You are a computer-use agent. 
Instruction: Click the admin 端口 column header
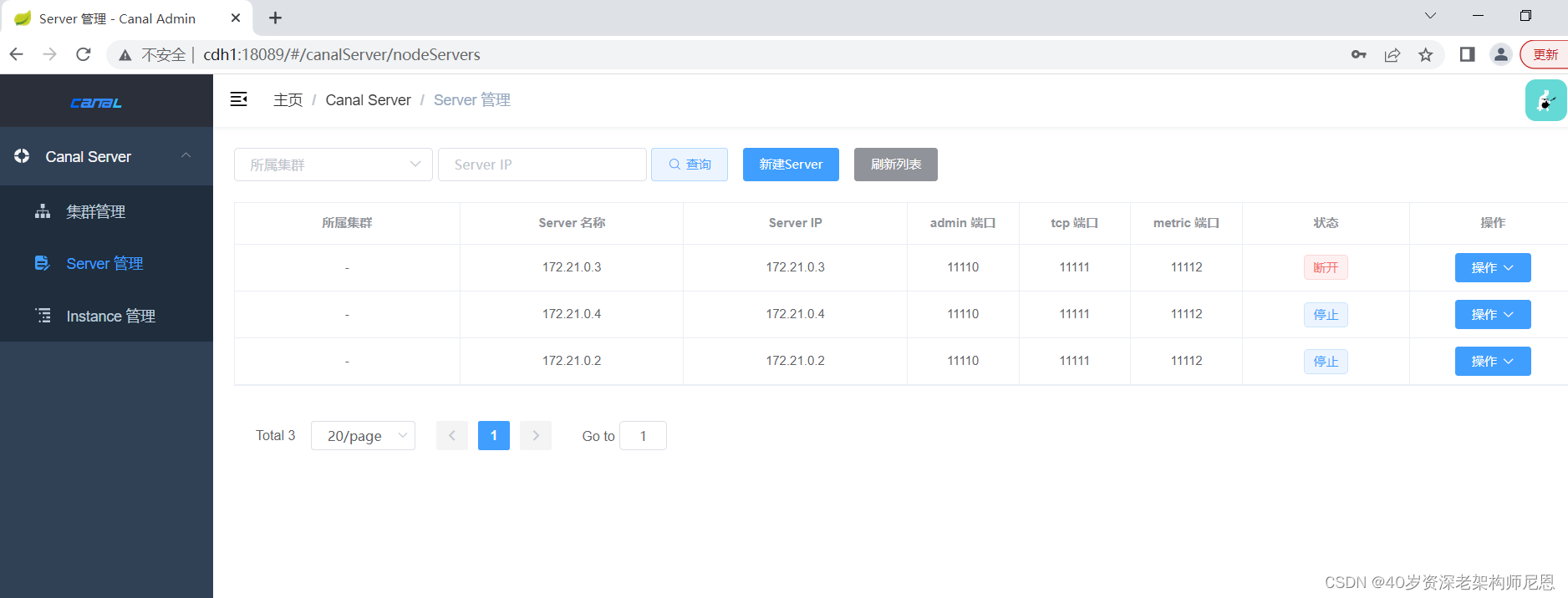[963, 223]
